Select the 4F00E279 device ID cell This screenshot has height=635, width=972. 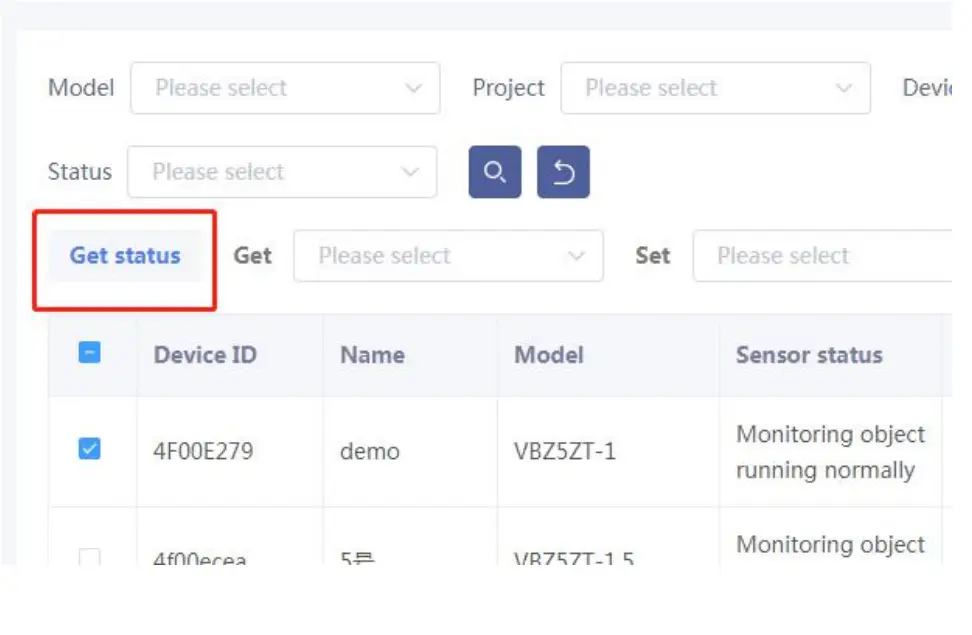pos(203,451)
